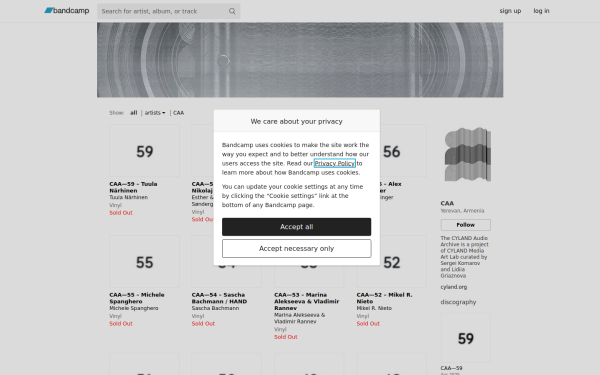Click 'Sold Out' under CAA—52
Viewport: 600px width, 375px height.
click(368, 324)
